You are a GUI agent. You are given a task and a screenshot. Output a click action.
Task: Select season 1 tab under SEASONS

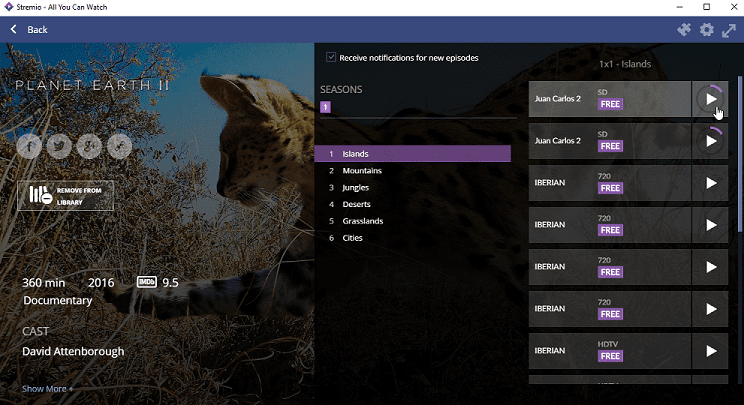(x=326, y=107)
